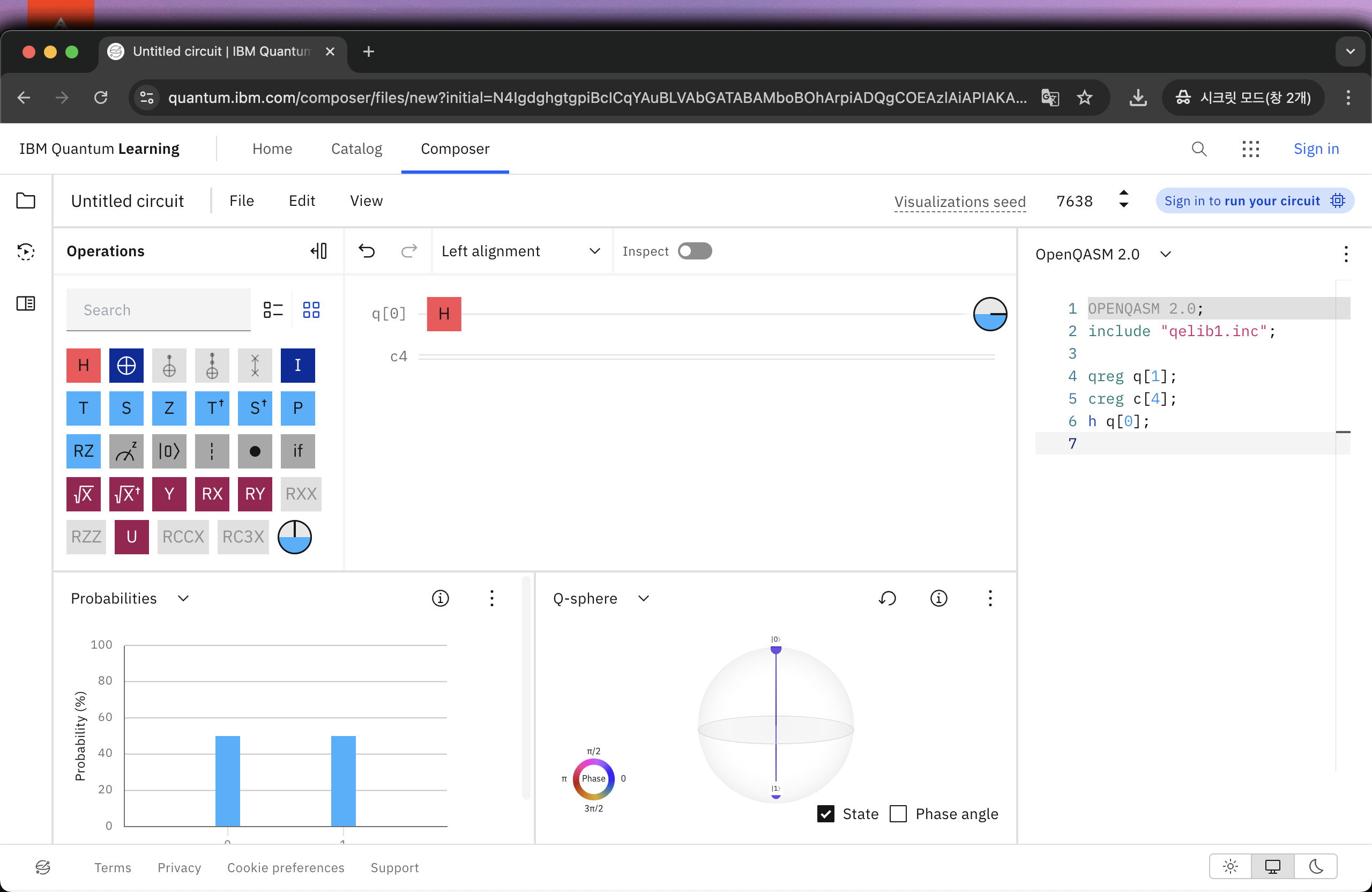
Task: Open the Terms link
Action: coord(113,867)
